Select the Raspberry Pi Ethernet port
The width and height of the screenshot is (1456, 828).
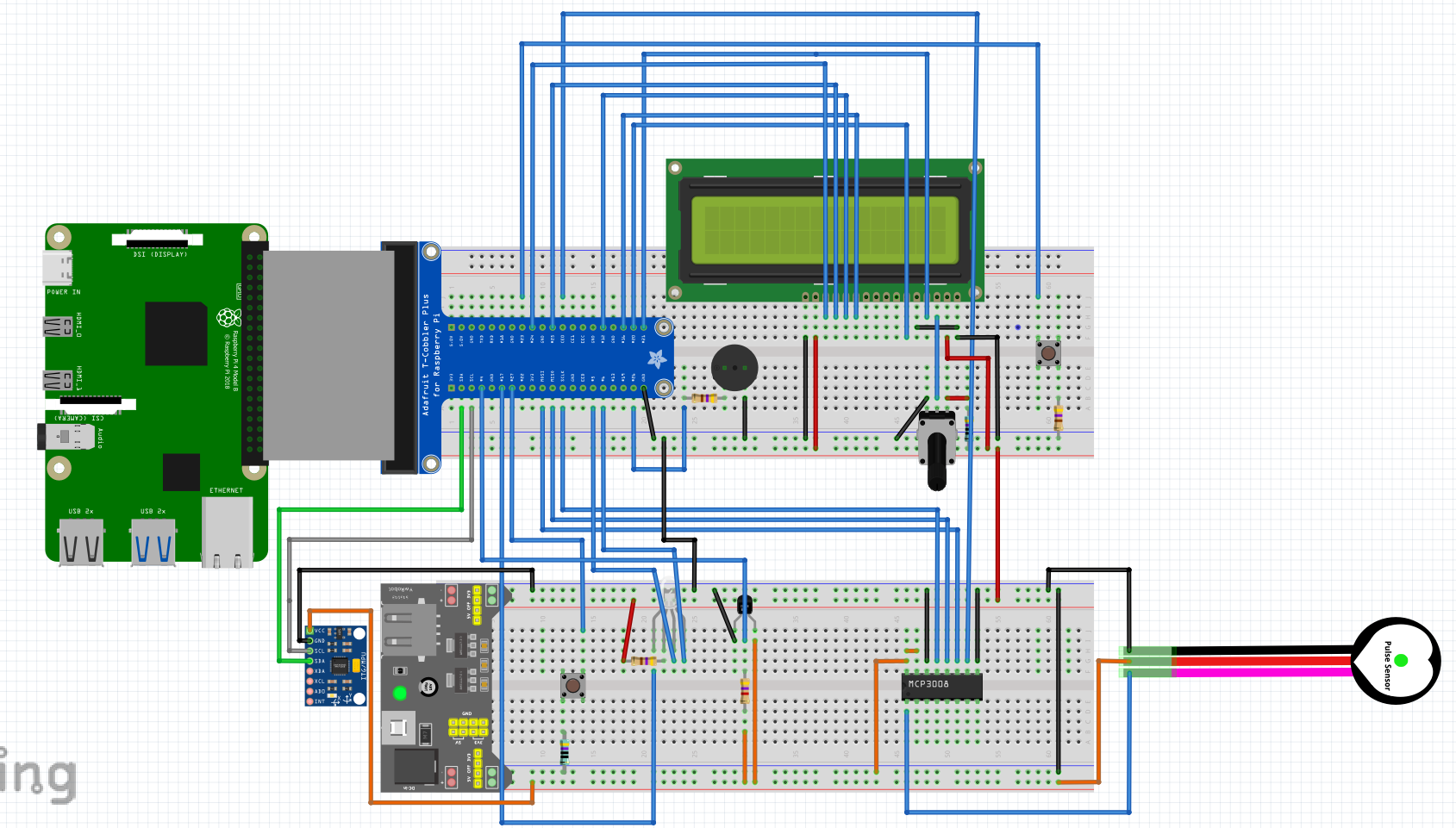point(228,532)
